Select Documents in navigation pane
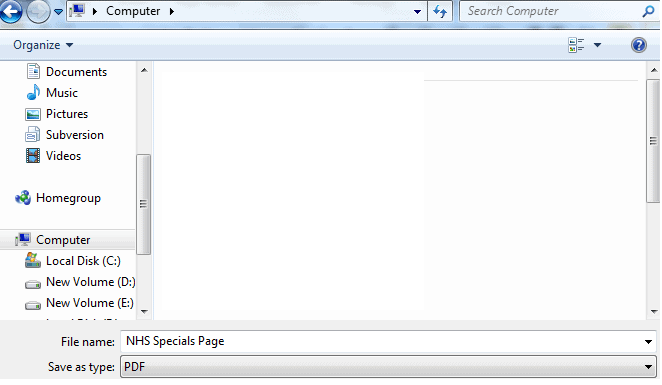This screenshot has width=662, height=385. (76, 72)
